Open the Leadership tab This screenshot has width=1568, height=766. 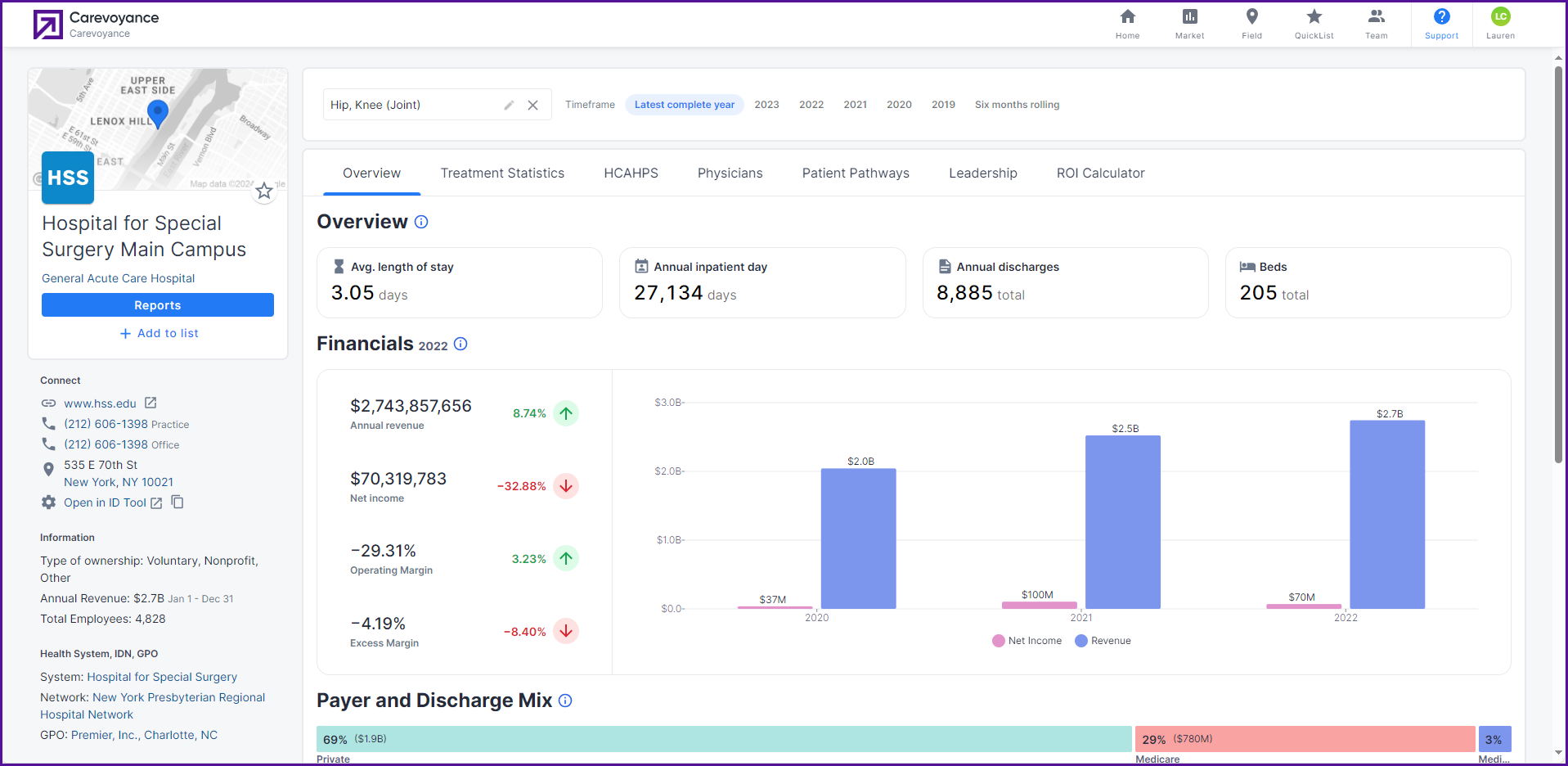click(x=982, y=173)
